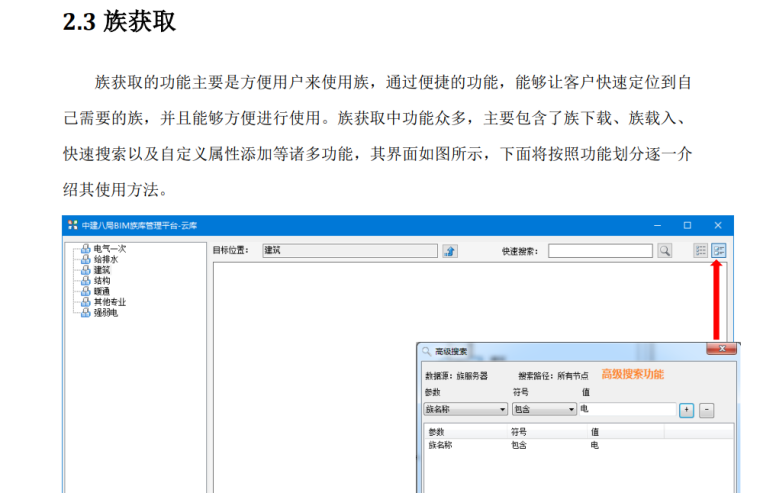Screen dimensions: 760x493
Task: Select 电气一次 in the category tree
Action: (x=109, y=248)
